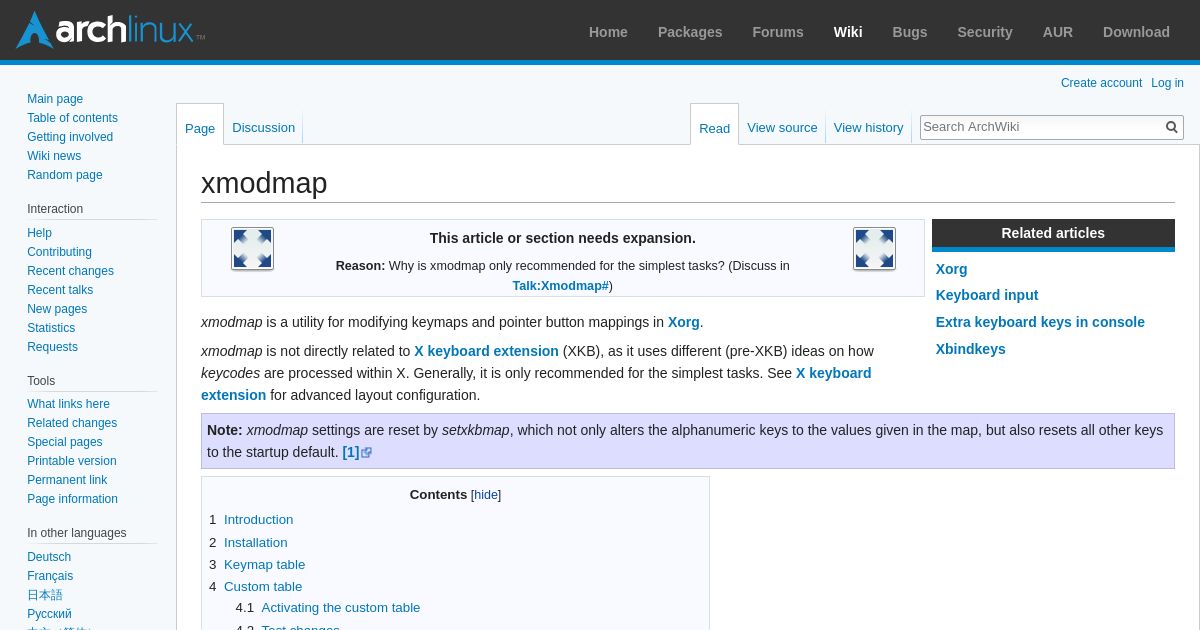Open AUR in top navigation
This screenshot has width=1200, height=630.
(x=1058, y=32)
